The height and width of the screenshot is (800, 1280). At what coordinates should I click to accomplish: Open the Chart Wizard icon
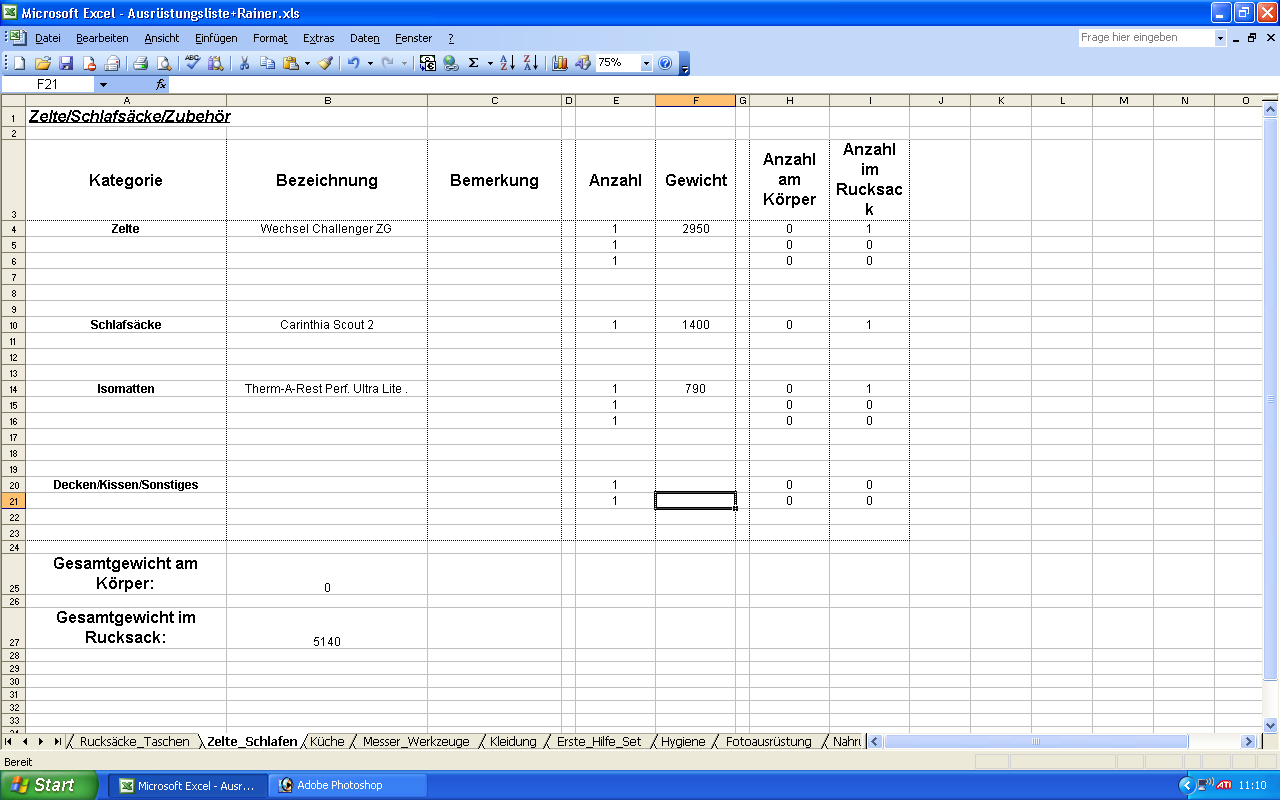[560, 63]
